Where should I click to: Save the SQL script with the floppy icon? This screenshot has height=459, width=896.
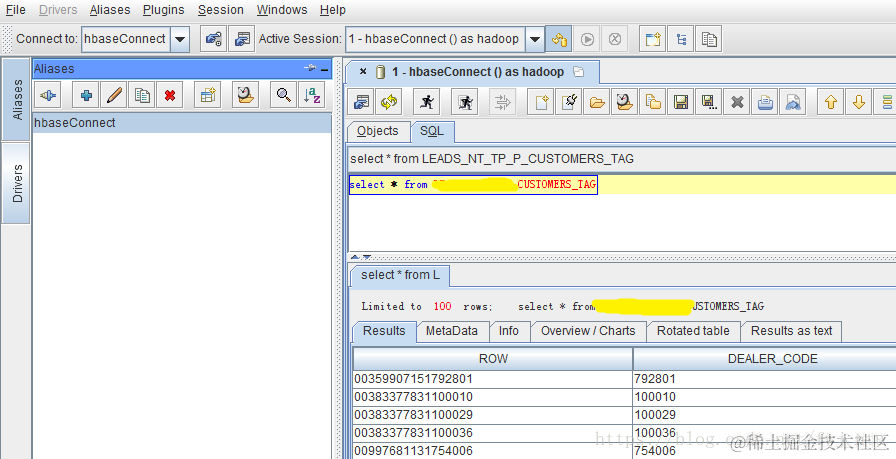(x=681, y=102)
